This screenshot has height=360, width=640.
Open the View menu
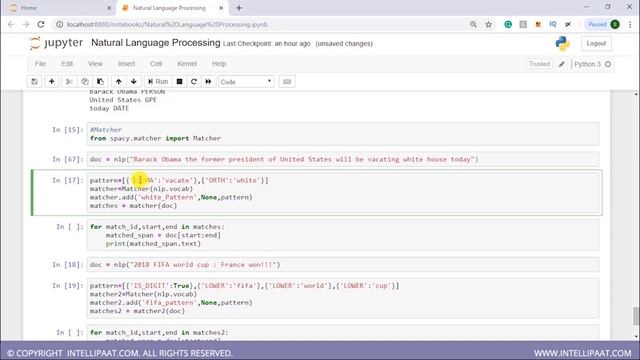click(95, 64)
